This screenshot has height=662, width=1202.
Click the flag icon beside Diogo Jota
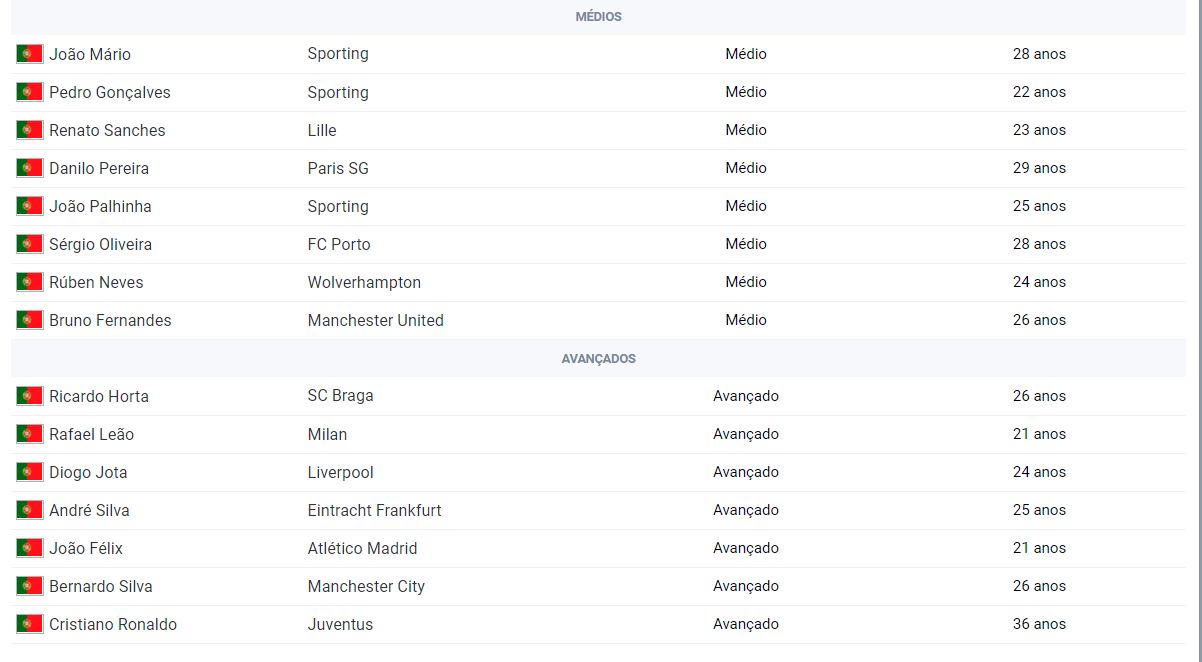[x=30, y=472]
